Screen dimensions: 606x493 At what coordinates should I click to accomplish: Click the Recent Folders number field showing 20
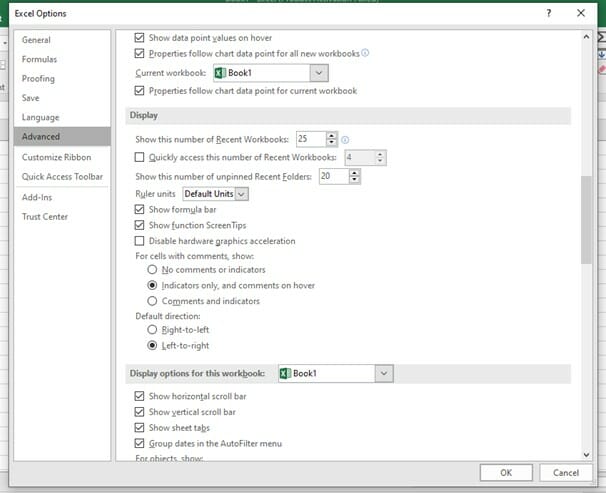(x=334, y=177)
